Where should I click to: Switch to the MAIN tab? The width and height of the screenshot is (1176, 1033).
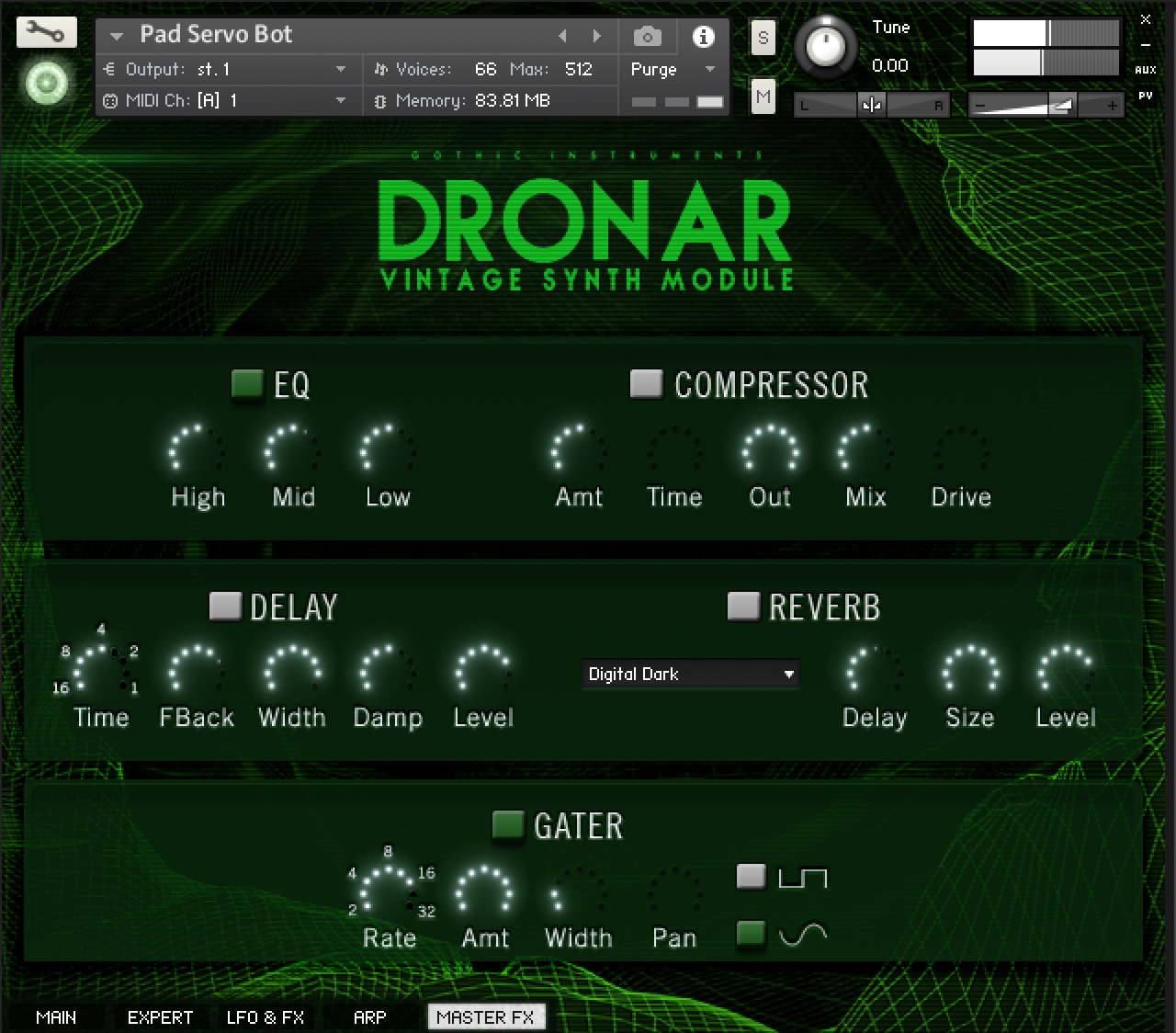57,1017
